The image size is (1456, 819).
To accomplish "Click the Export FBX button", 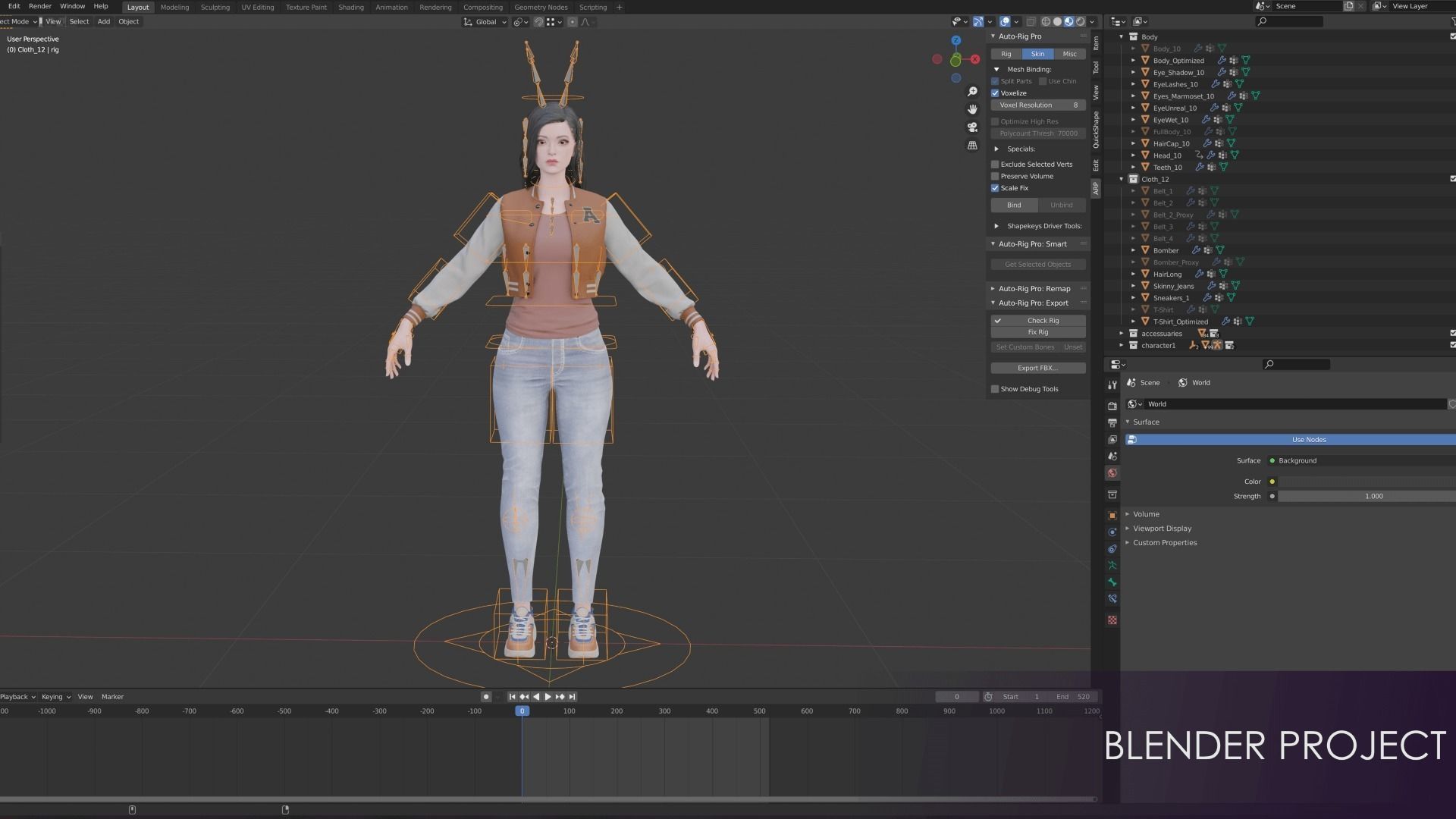I will coord(1037,368).
